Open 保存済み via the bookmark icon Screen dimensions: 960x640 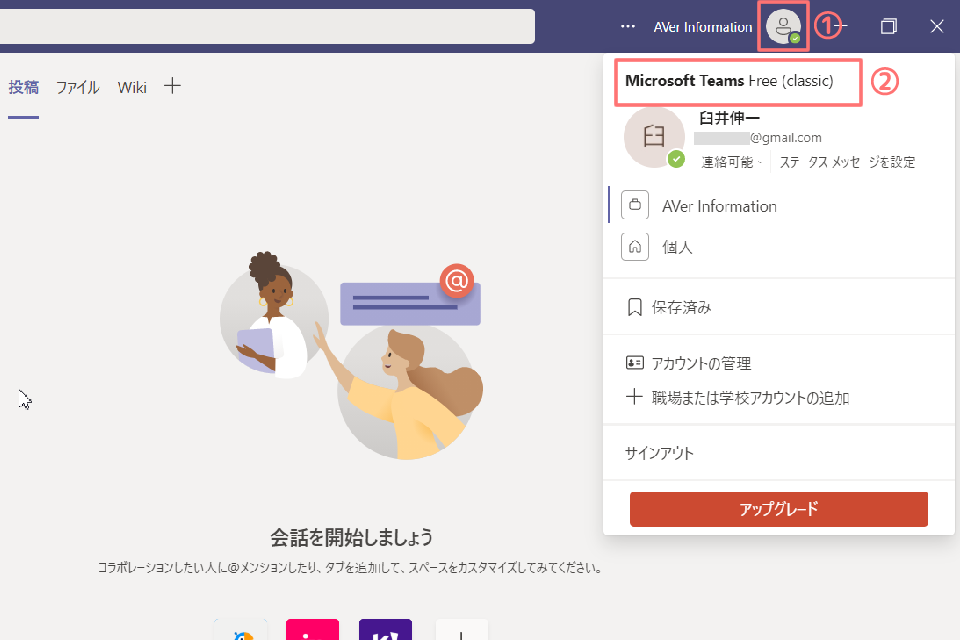point(633,307)
